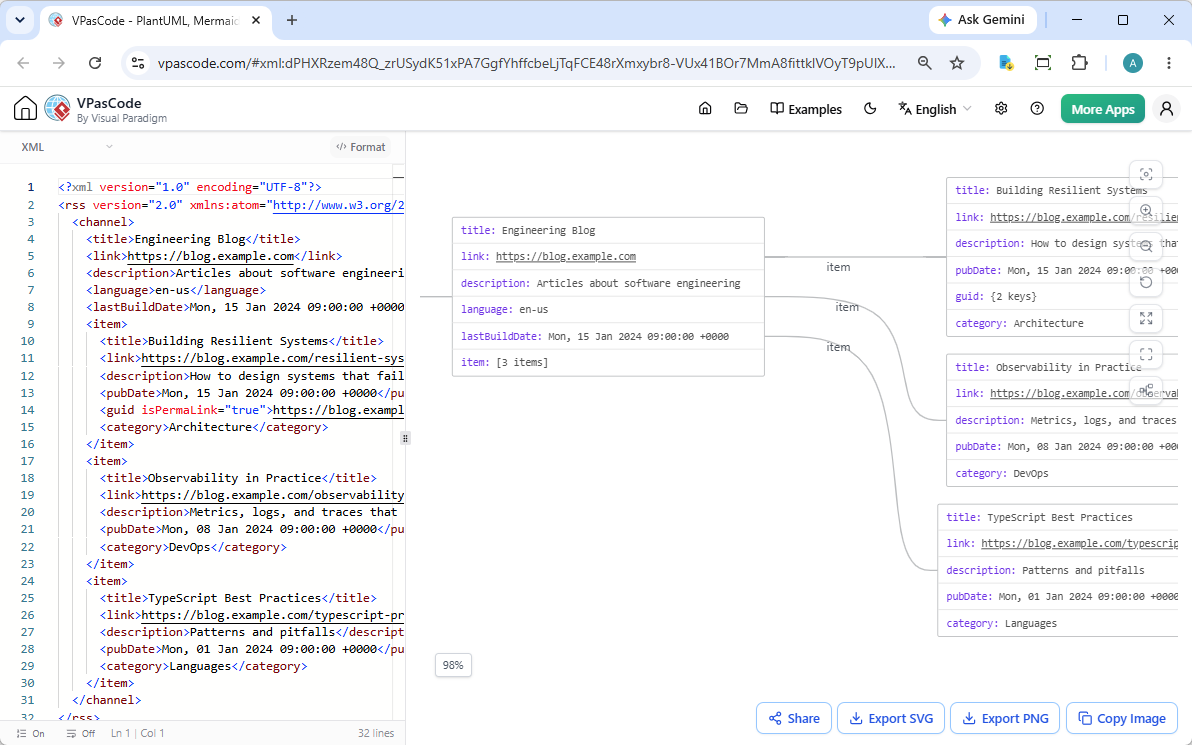Click category: Languages row in diagram
The width and height of the screenshot is (1192, 745).
(x=1057, y=623)
